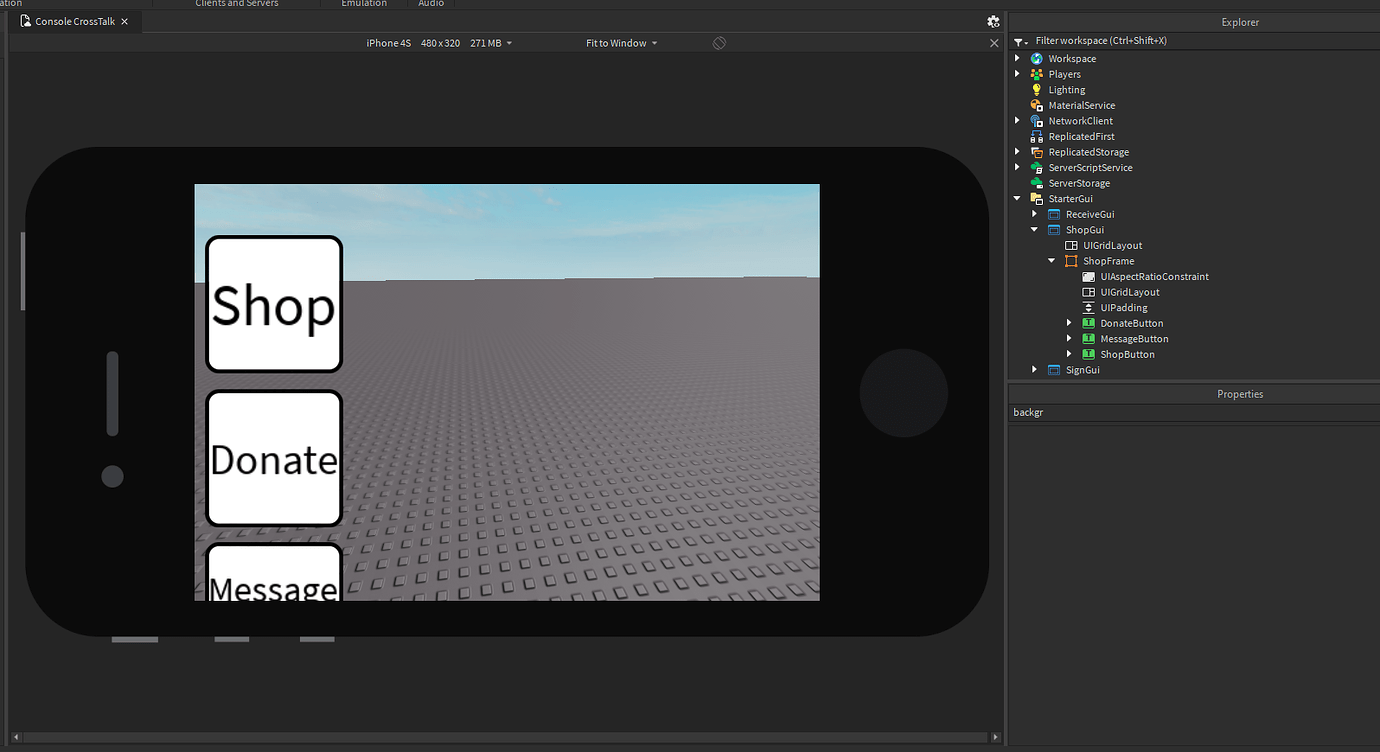Expand the SignGui tree item
This screenshot has height=752, width=1380.
click(x=1034, y=369)
